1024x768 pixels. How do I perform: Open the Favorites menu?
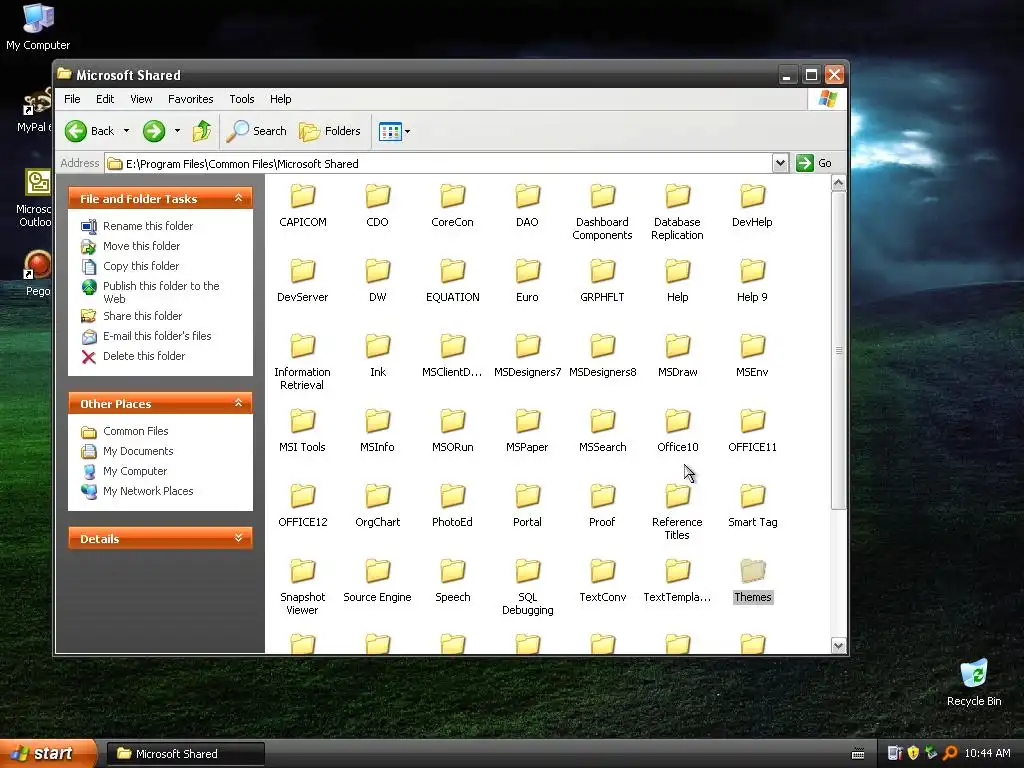(x=191, y=99)
